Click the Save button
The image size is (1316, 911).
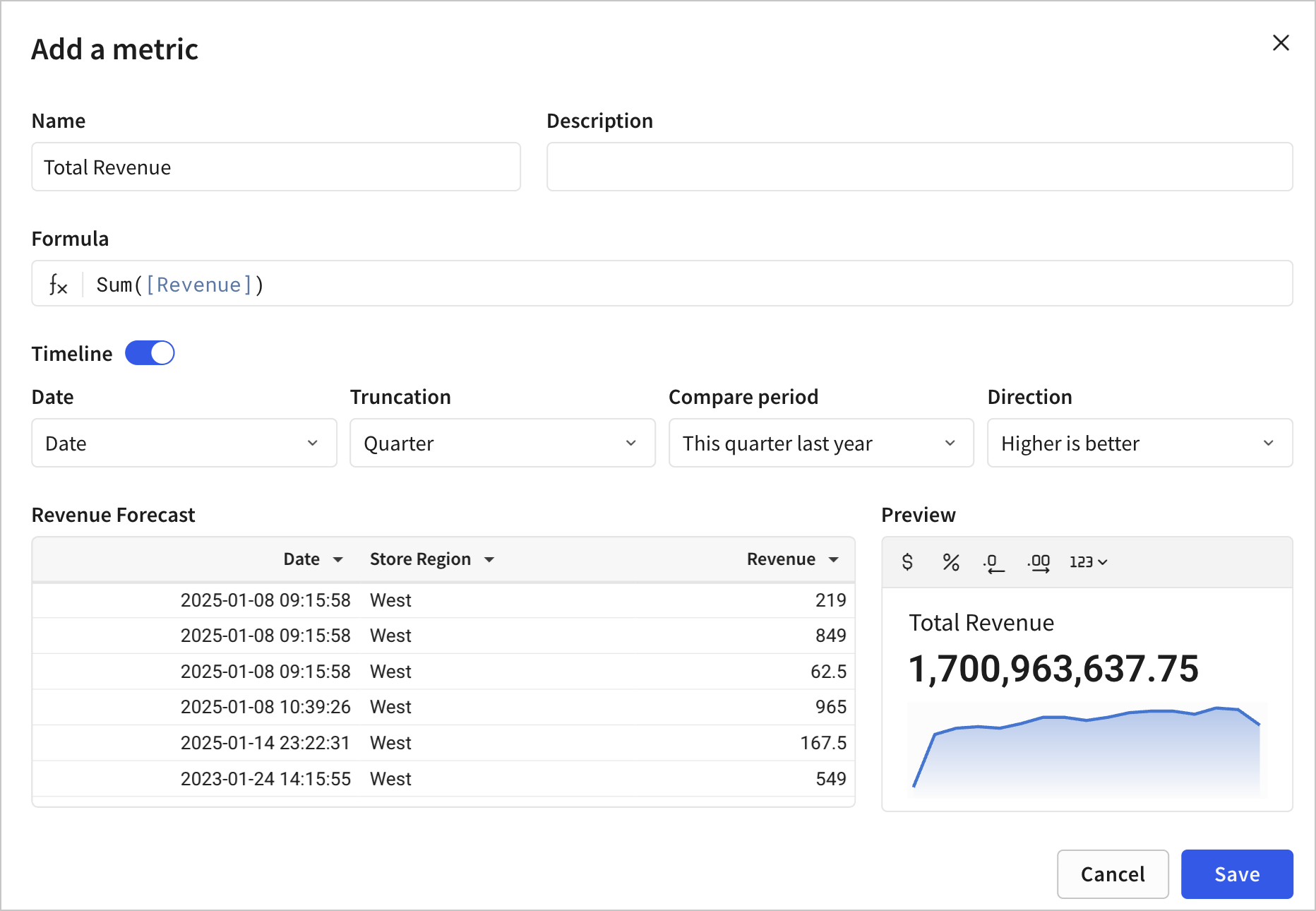1237,874
